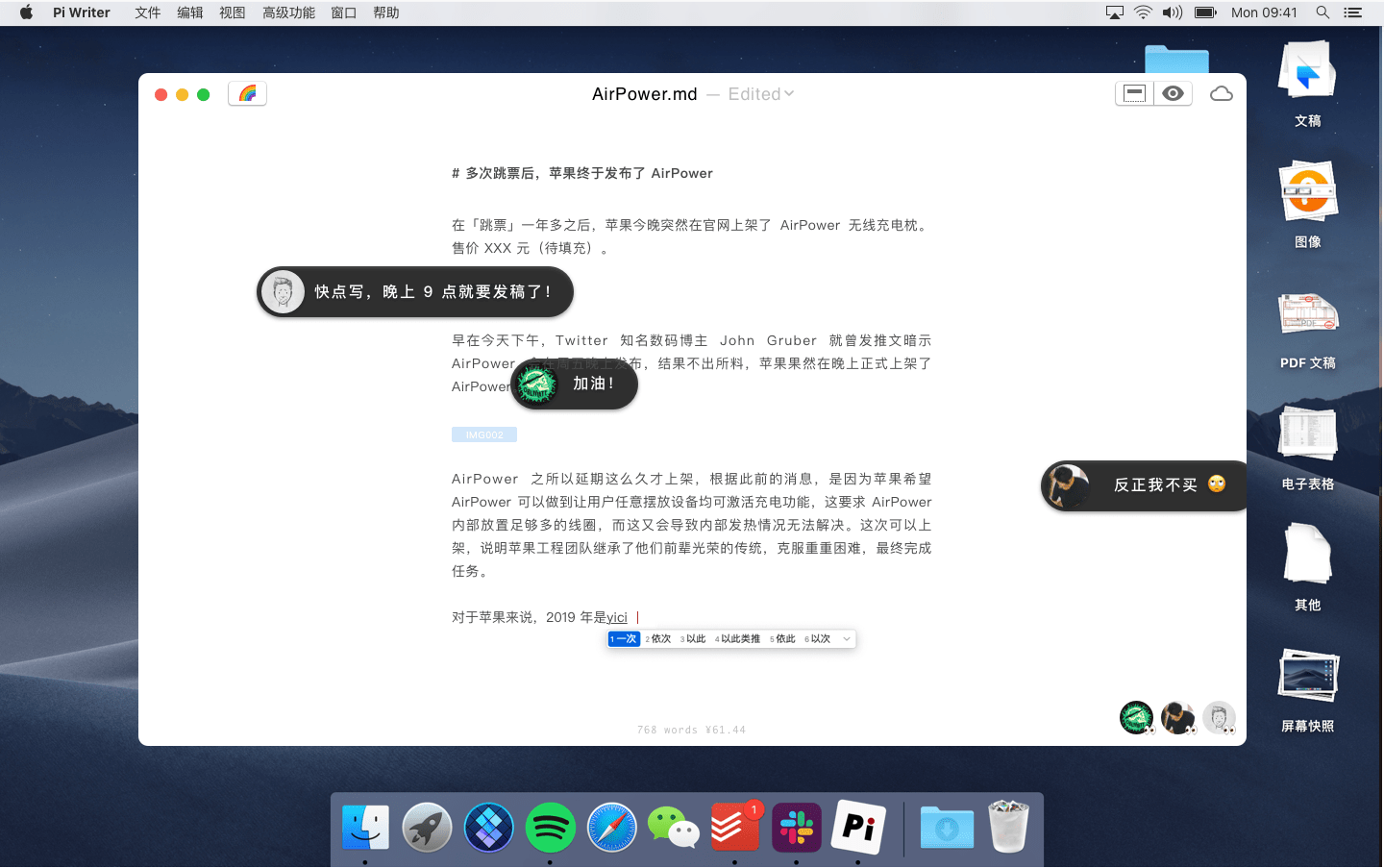Screen dimensions: 1384x868
Task: Click the 768 words status text
Action: [691, 730]
